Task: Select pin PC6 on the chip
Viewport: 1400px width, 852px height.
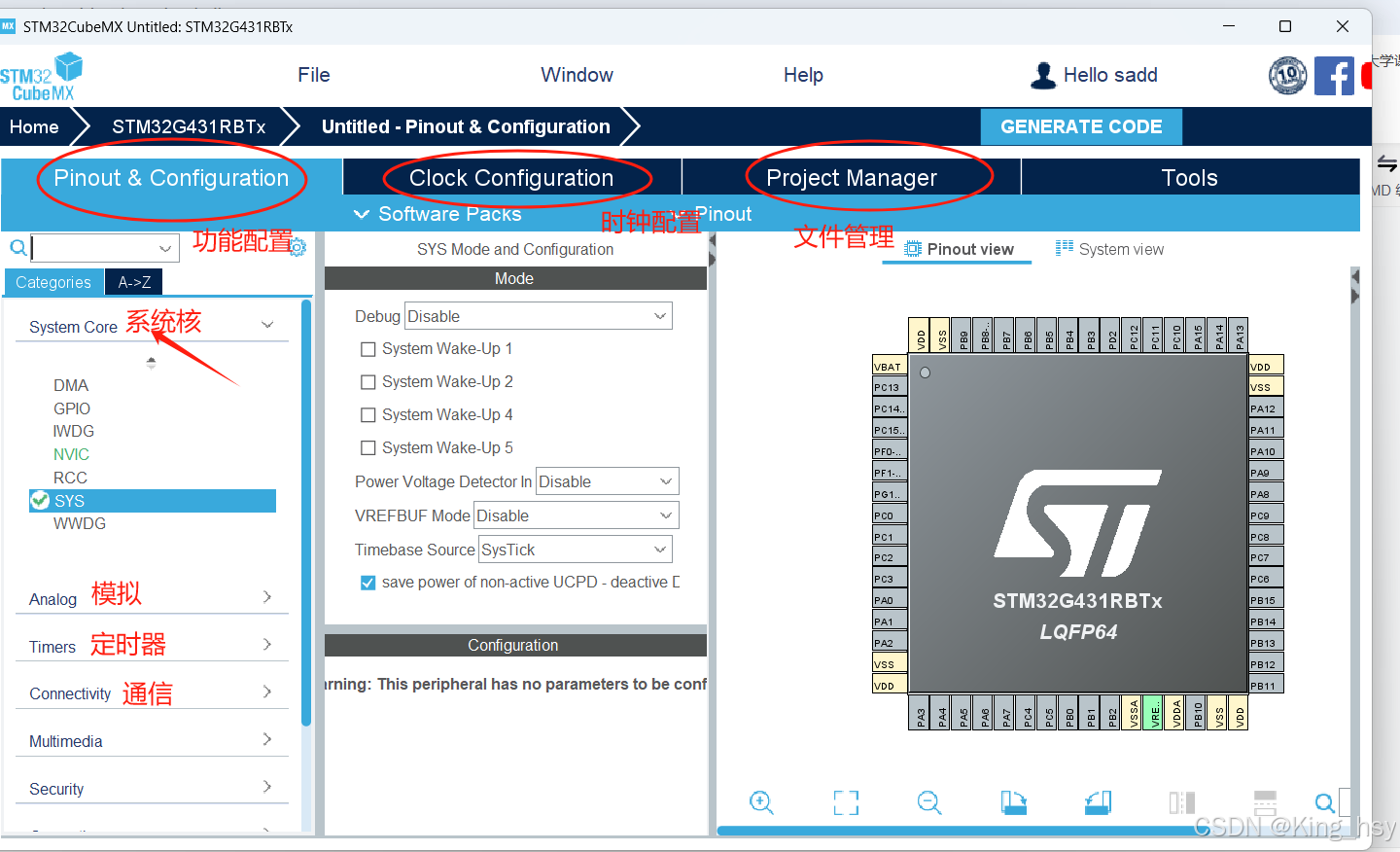Action: click(1266, 579)
